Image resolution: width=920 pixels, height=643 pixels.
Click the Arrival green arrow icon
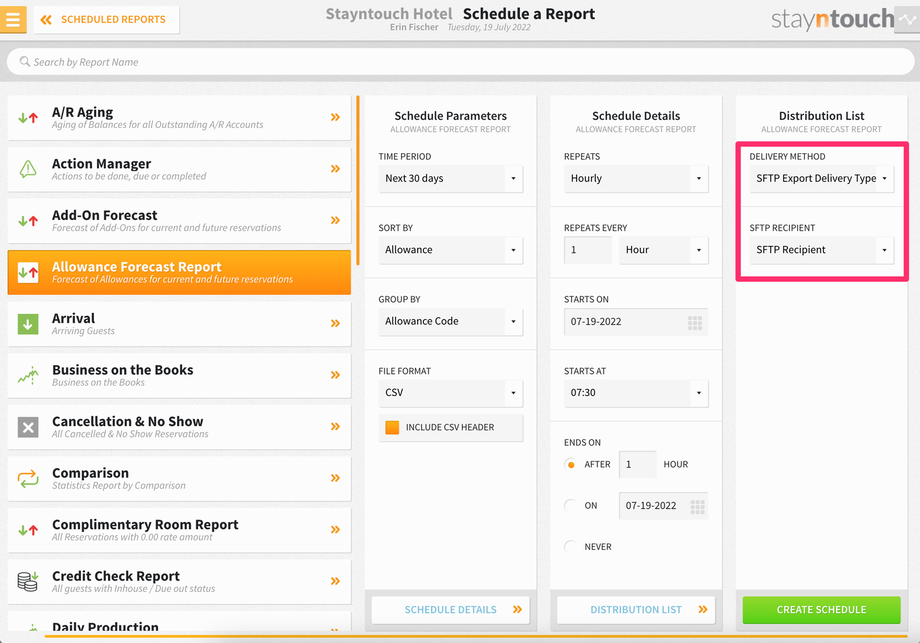coord(28,324)
